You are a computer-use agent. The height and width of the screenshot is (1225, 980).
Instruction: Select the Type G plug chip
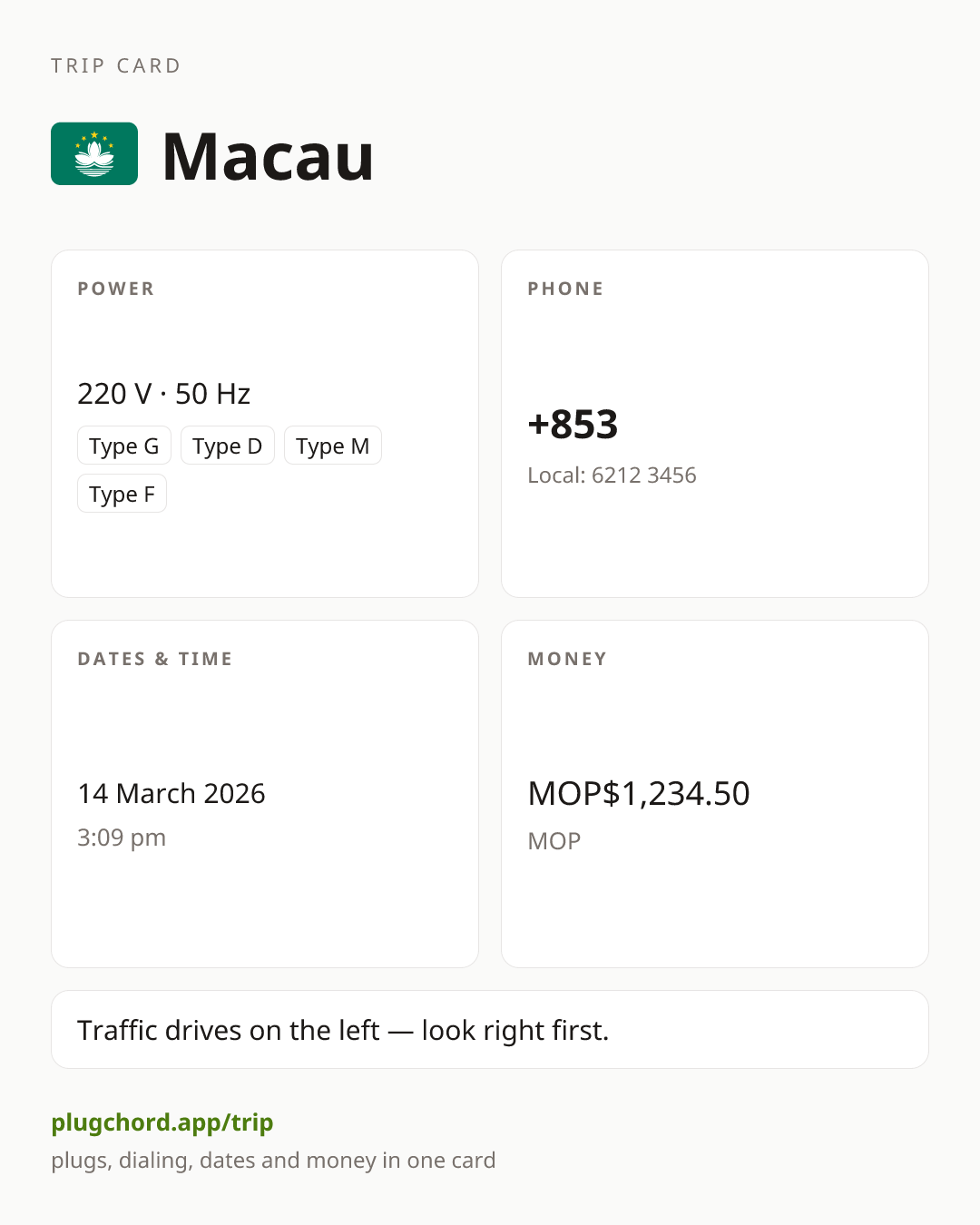coord(124,446)
